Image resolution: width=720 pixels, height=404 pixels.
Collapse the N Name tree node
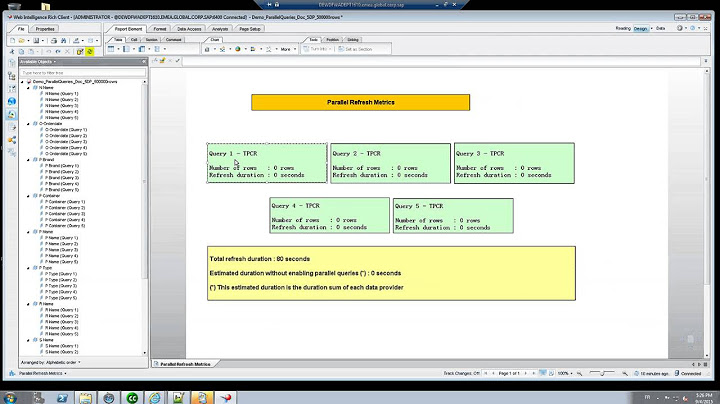tap(28, 88)
